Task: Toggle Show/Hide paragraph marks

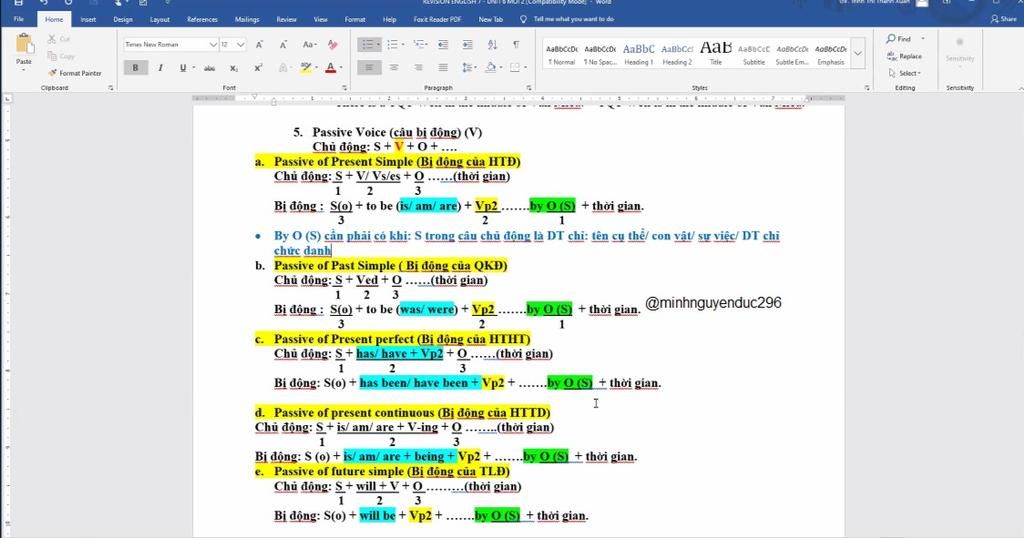Action: coord(517,44)
